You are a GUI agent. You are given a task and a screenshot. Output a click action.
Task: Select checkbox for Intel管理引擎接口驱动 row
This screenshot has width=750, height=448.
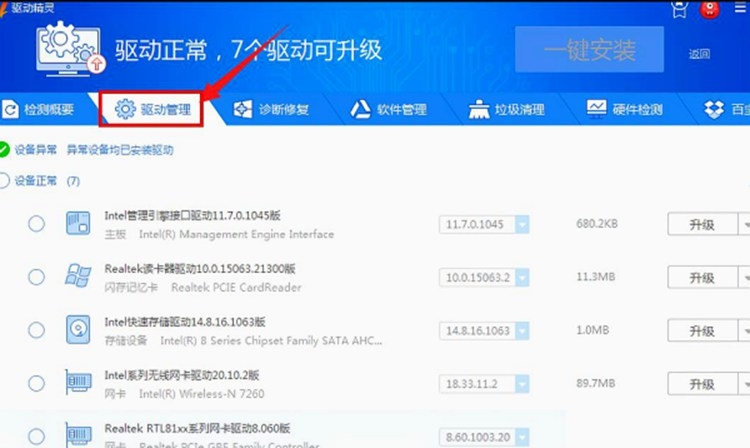[36, 223]
